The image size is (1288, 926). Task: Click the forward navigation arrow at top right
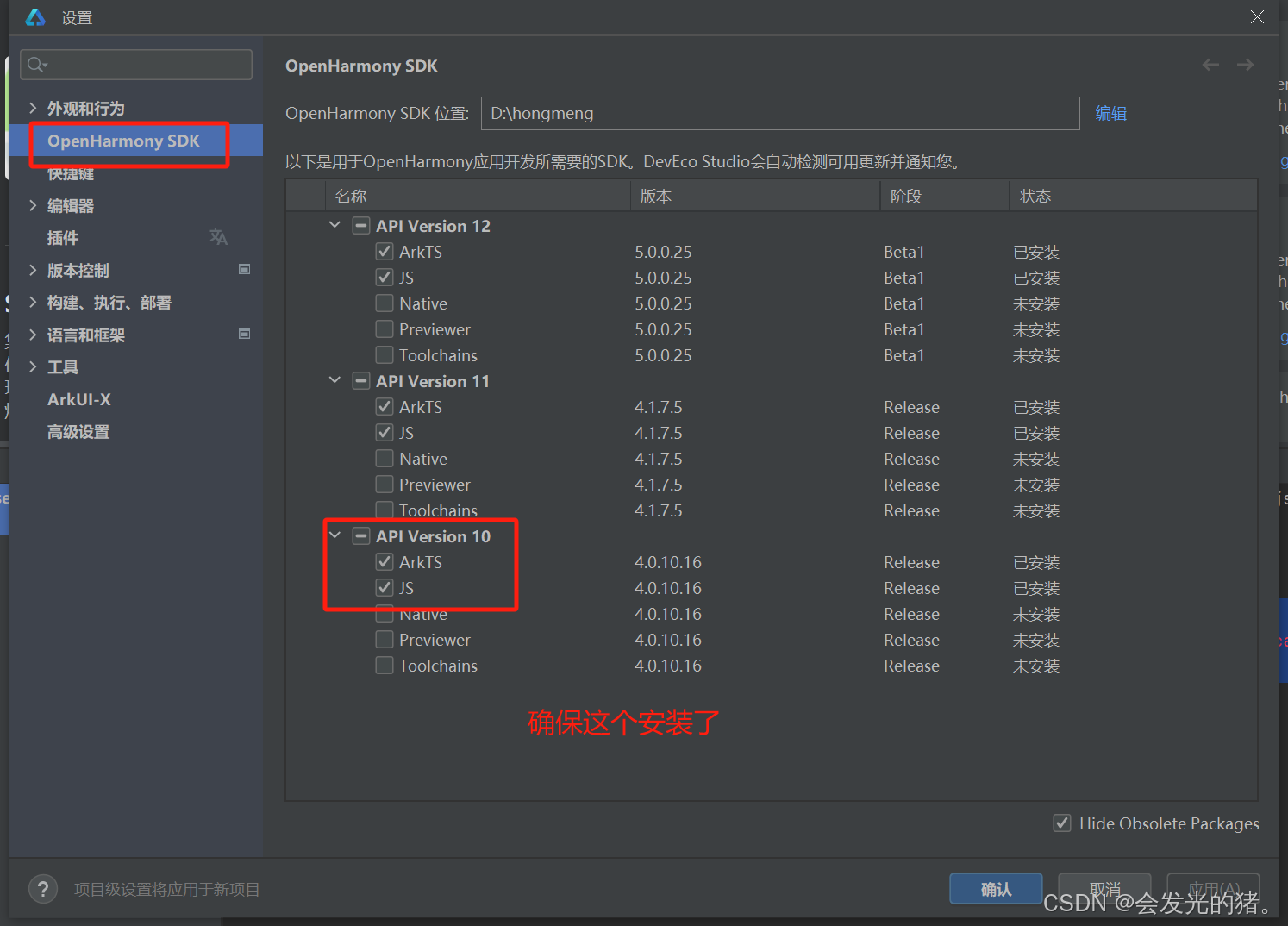click(1244, 64)
